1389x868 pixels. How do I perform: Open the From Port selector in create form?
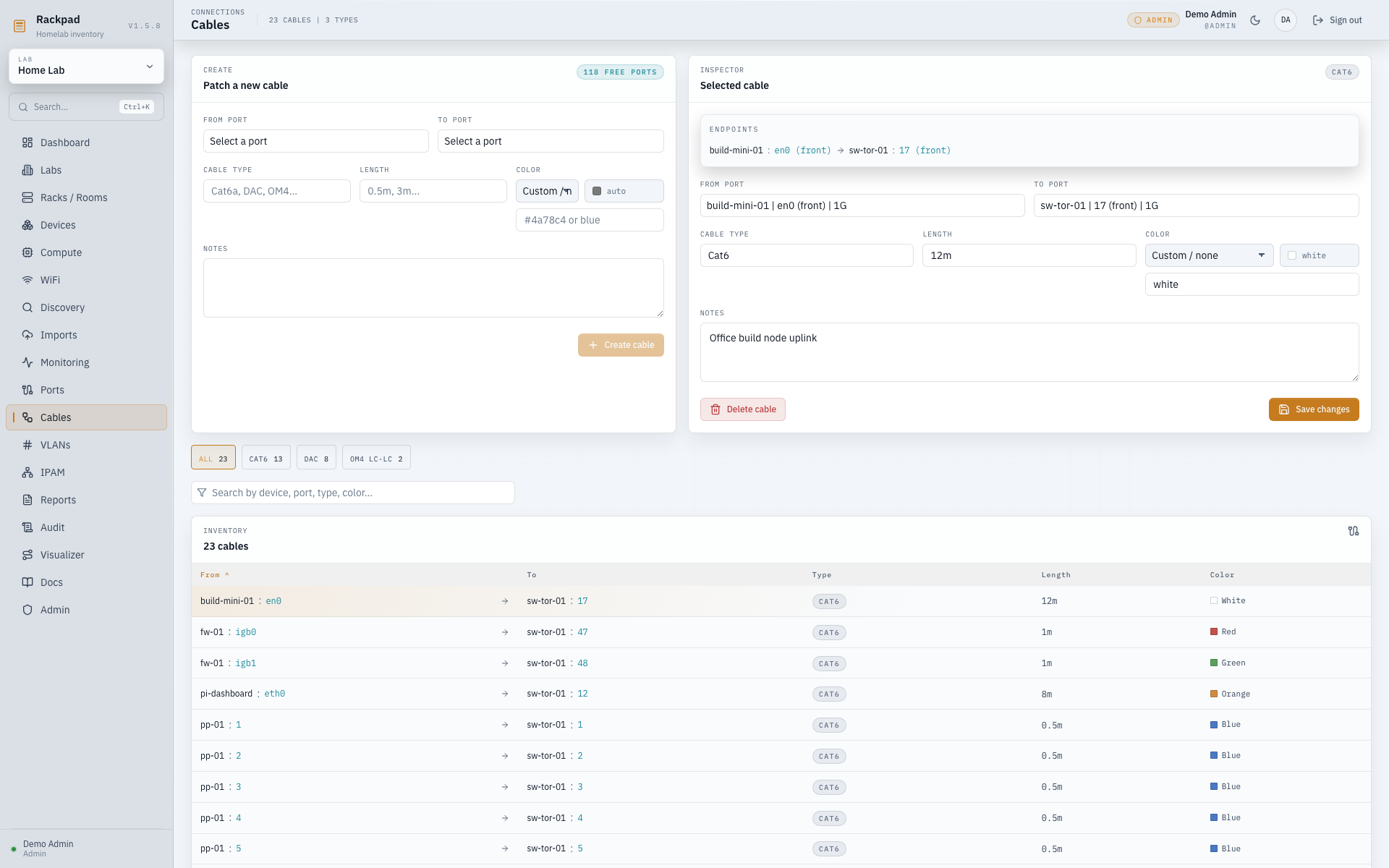tap(315, 141)
